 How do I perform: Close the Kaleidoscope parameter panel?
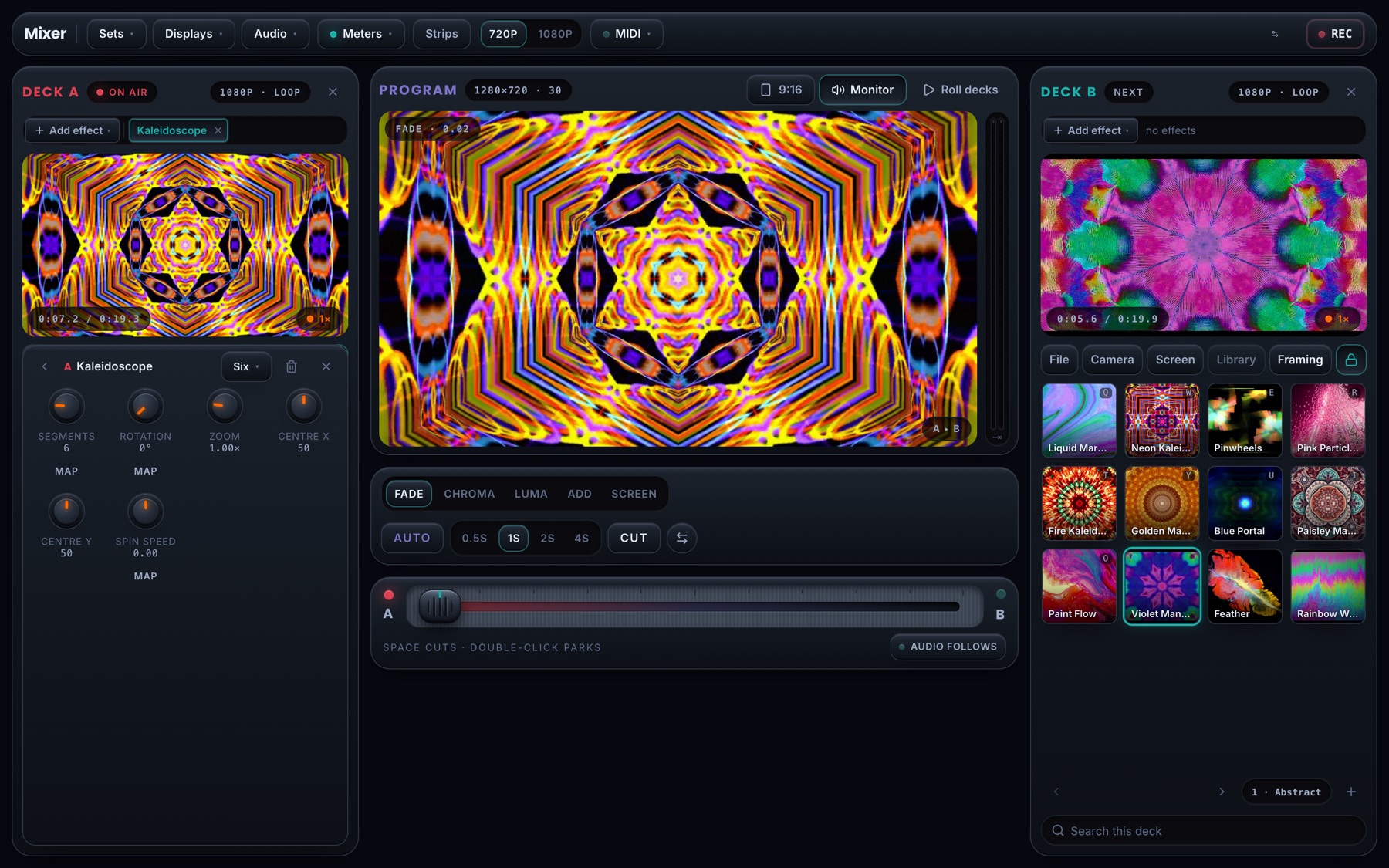pyautogui.click(x=326, y=366)
